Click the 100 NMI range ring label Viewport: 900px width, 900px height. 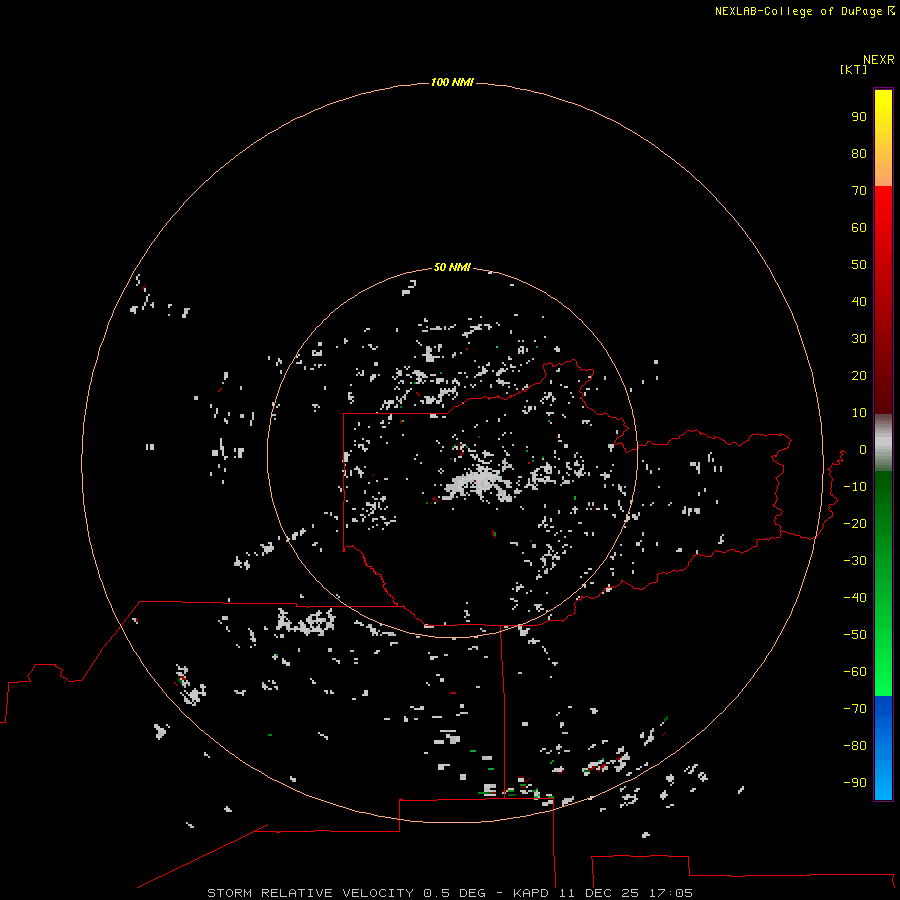coord(452,83)
